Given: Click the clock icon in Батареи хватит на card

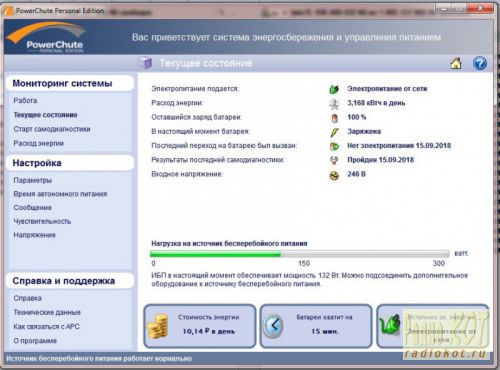Looking at the screenshot, I should pos(273,326).
